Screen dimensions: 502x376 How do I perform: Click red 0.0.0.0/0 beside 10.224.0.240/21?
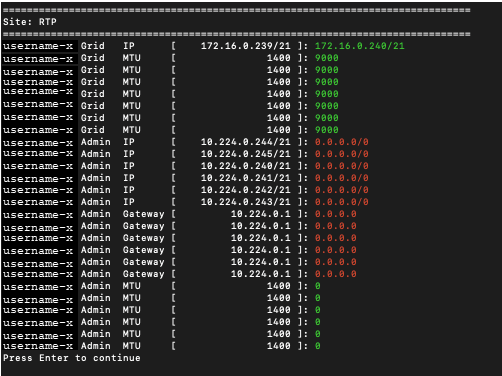point(342,166)
